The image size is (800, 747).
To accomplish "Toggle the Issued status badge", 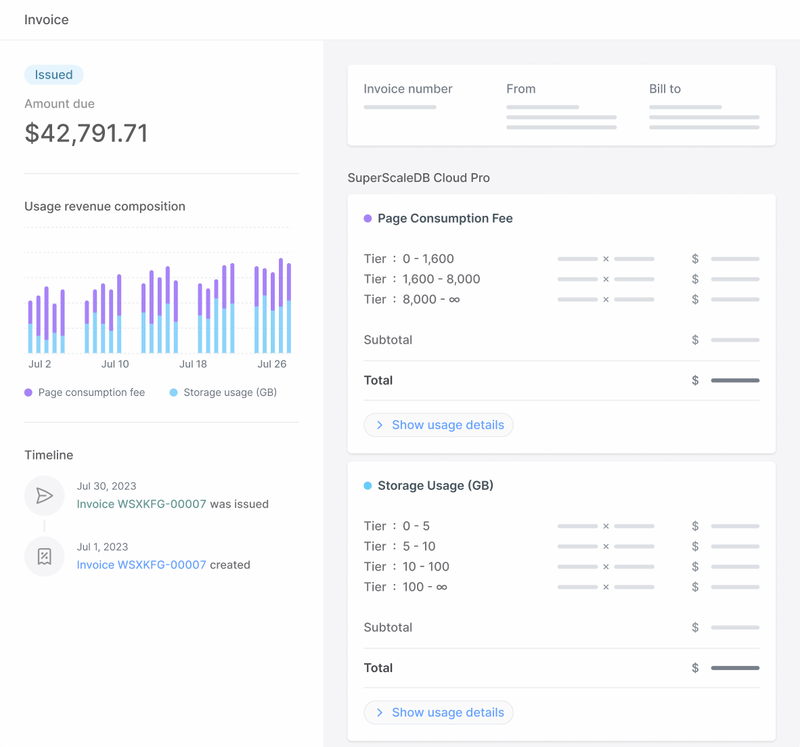I will point(53,74).
